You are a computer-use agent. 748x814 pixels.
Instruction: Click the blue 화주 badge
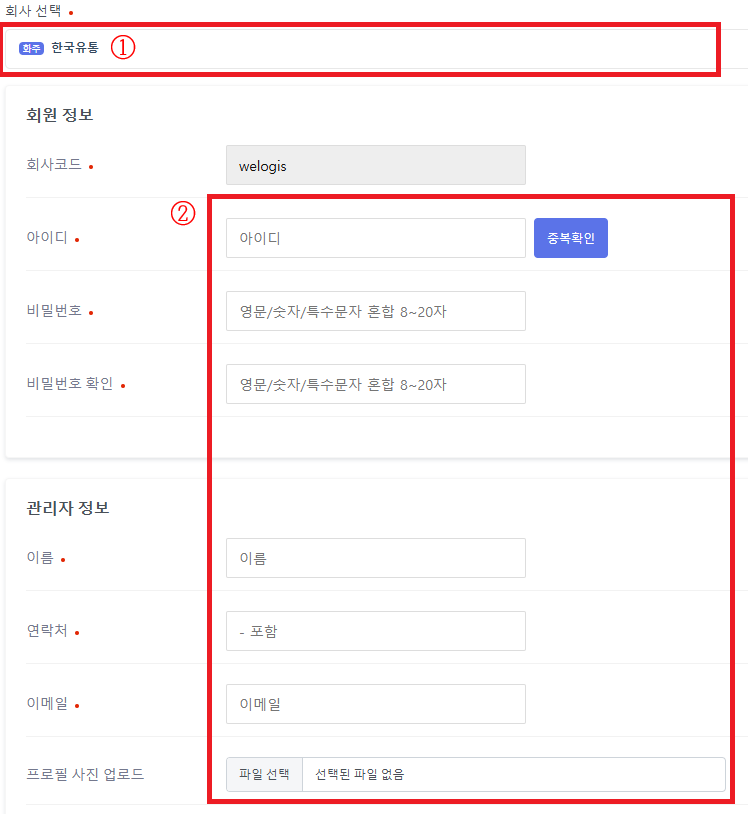point(32,48)
